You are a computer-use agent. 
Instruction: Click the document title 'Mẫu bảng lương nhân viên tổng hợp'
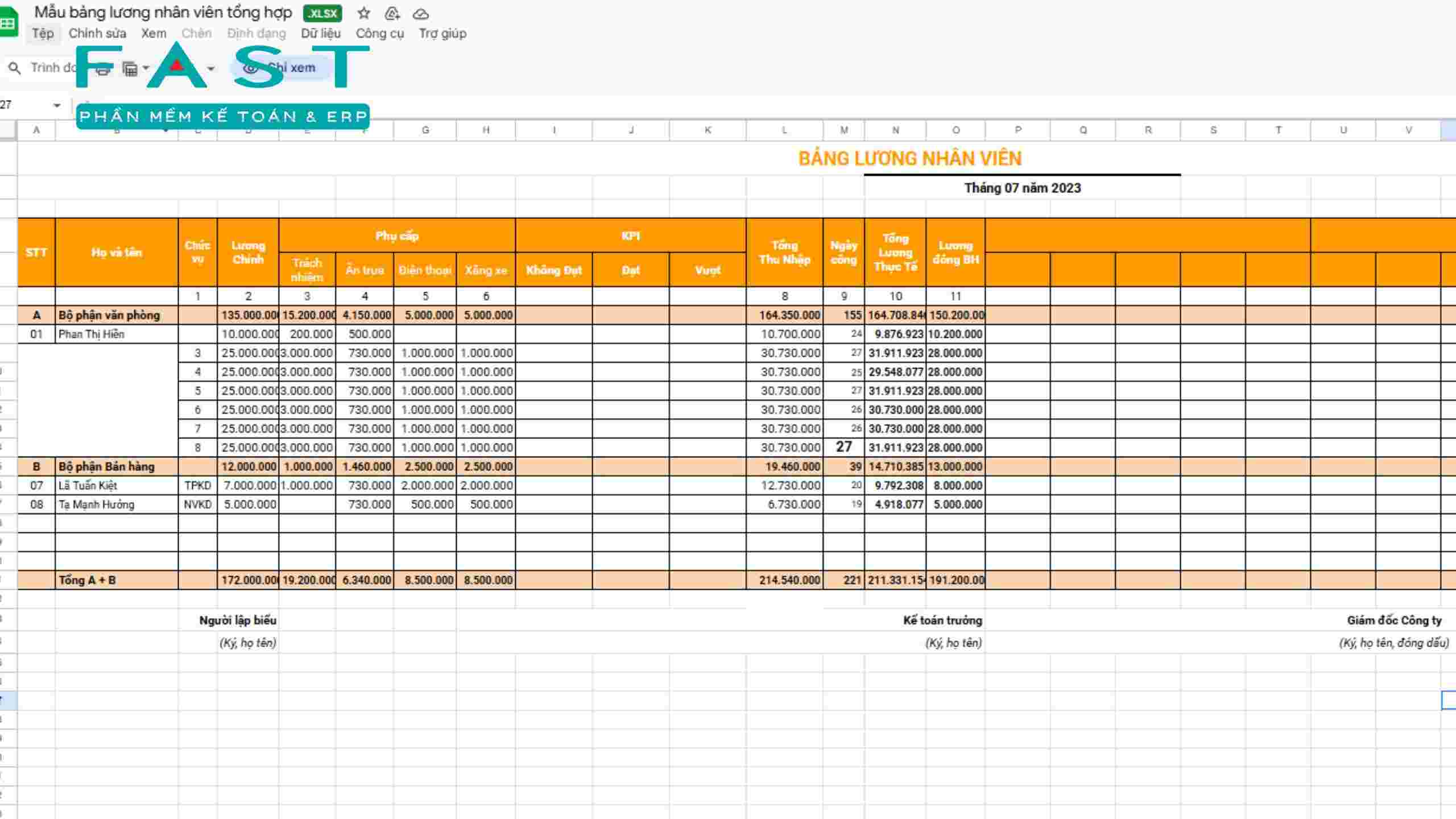pyautogui.click(x=163, y=13)
